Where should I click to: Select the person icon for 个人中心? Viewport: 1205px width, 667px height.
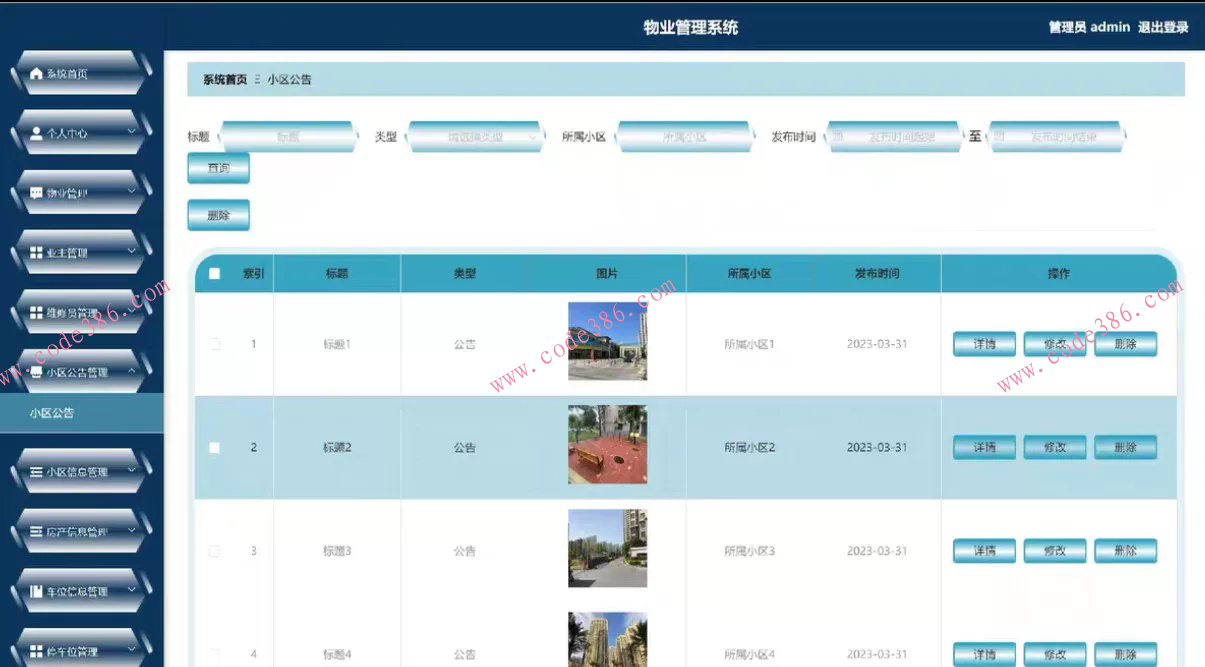click(33, 131)
